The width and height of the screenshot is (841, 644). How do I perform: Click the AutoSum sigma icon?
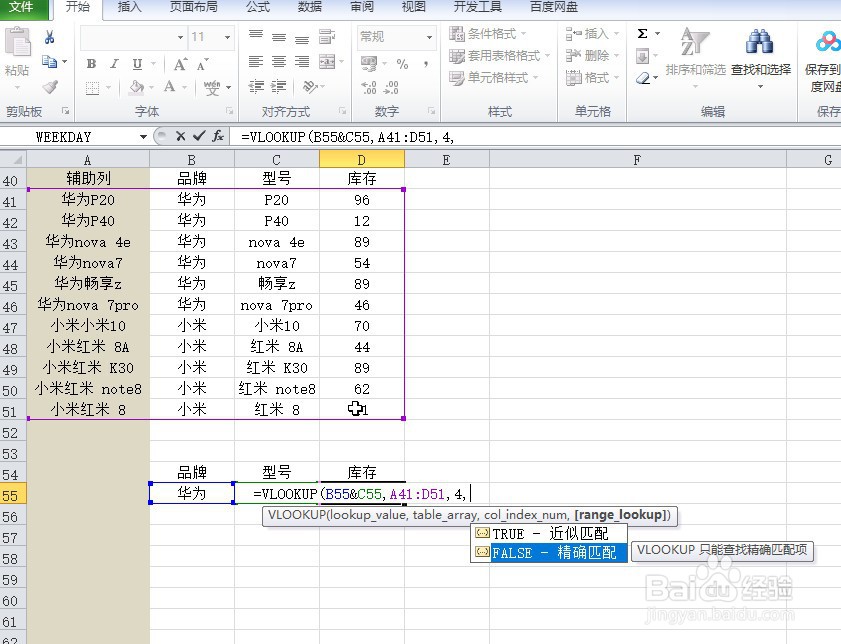pos(642,34)
